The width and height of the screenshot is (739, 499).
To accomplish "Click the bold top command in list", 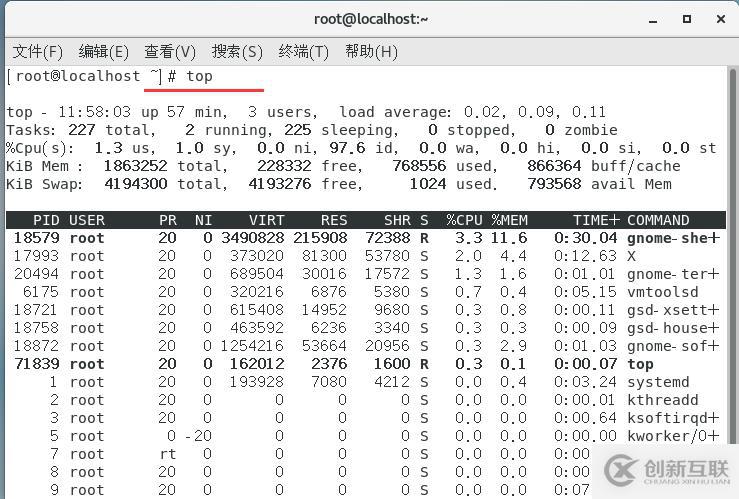I will coord(640,364).
